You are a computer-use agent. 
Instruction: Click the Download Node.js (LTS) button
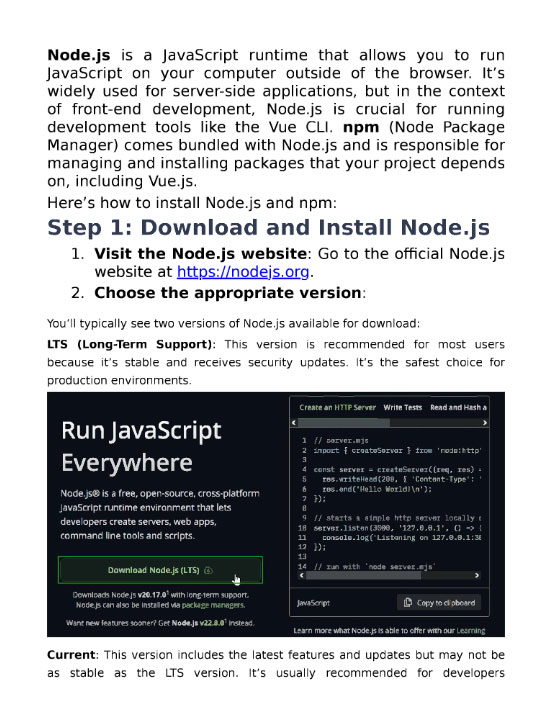pyautogui.click(x=160, y=570)
